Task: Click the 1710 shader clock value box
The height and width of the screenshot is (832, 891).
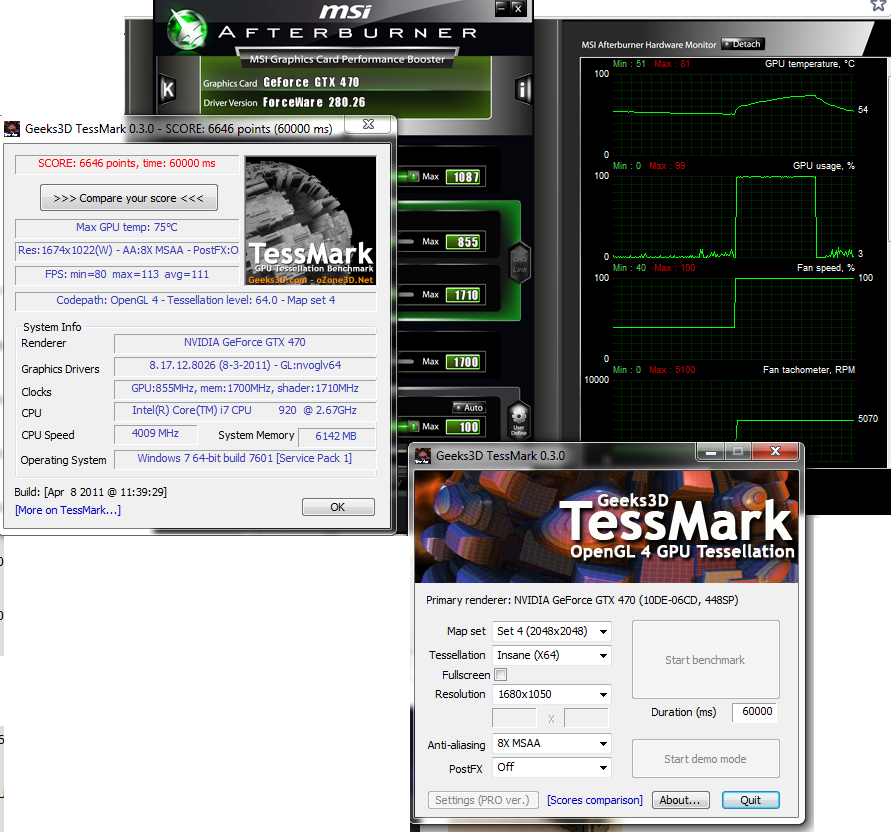Action: [x=466, y=295]
